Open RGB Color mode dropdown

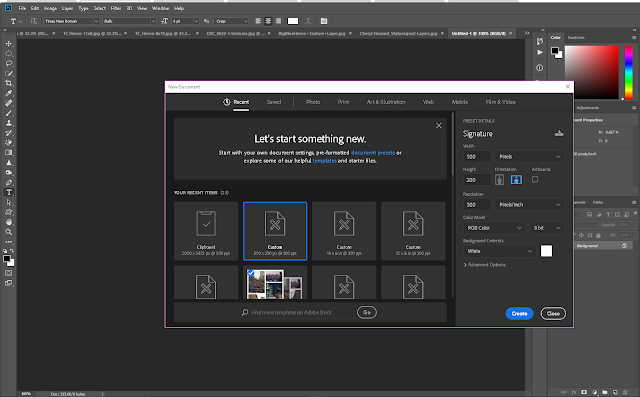tap(494, 228)
